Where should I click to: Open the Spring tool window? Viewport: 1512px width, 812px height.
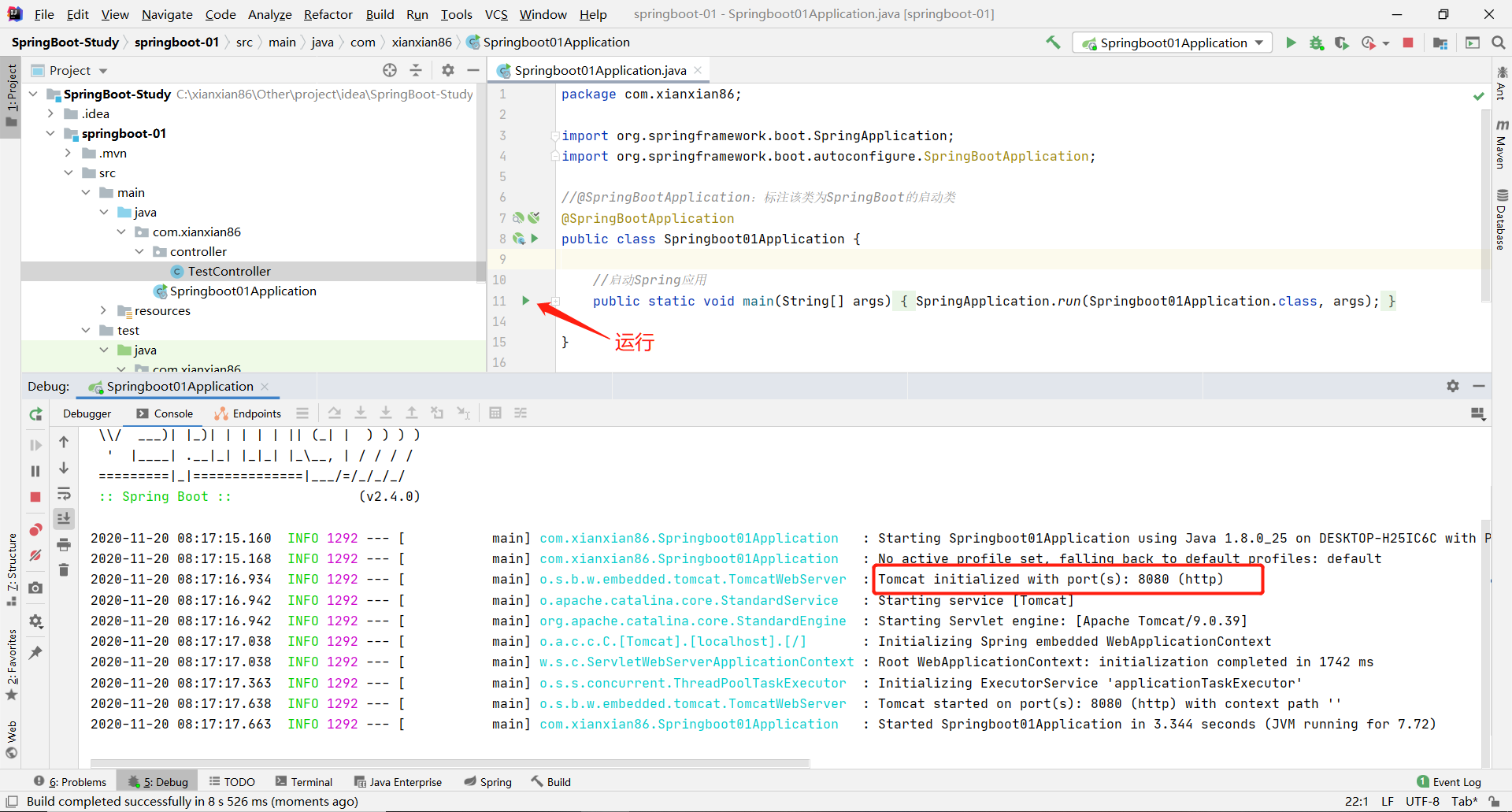[x=488, y=782]
